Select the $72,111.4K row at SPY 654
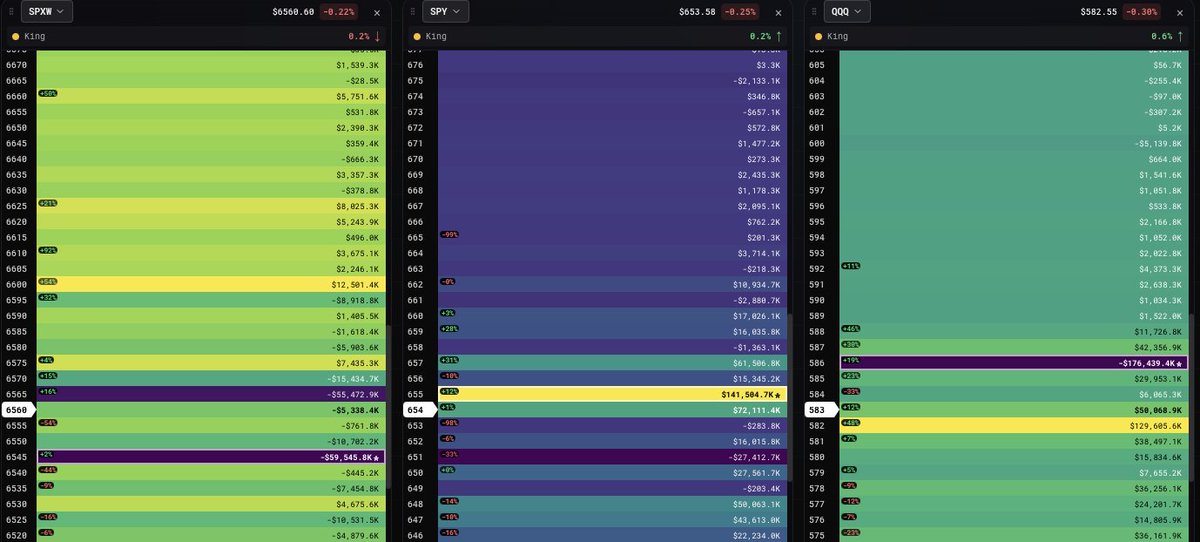 [612, 410]
